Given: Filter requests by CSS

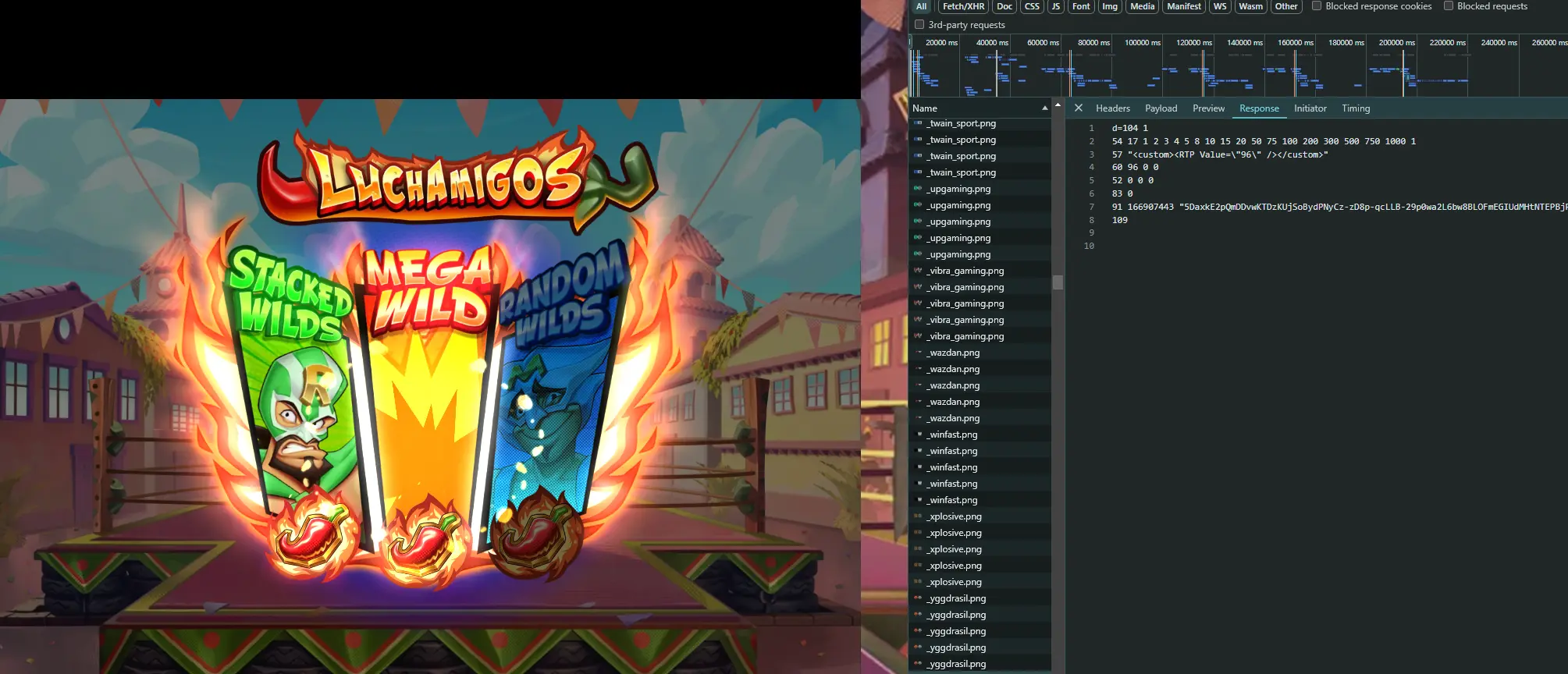Looking at the screenshot, I should [1032, 6].
